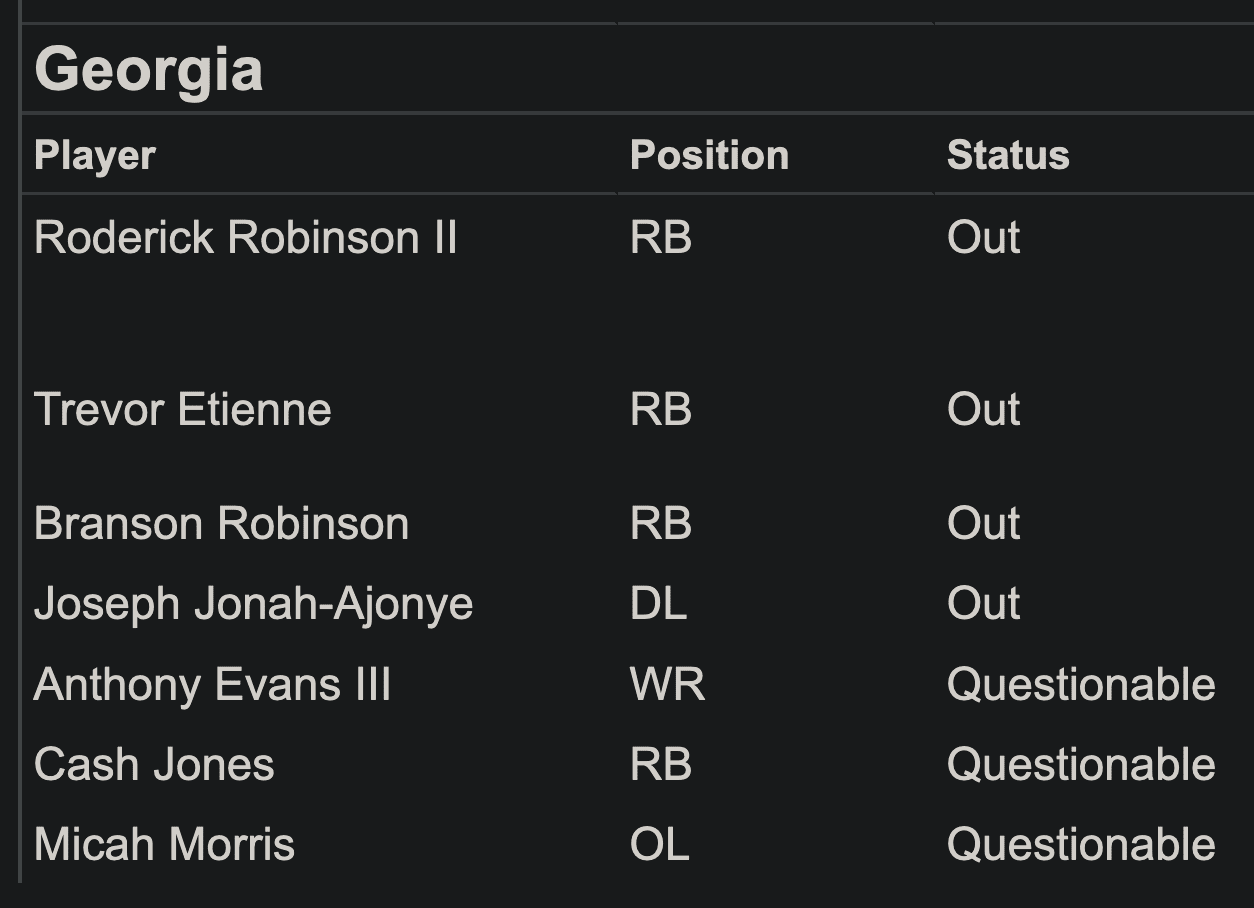Select player name Roderick Robinson II
Image resolution: width=1254 pixels, height=908 pixels.
point(245,238)
